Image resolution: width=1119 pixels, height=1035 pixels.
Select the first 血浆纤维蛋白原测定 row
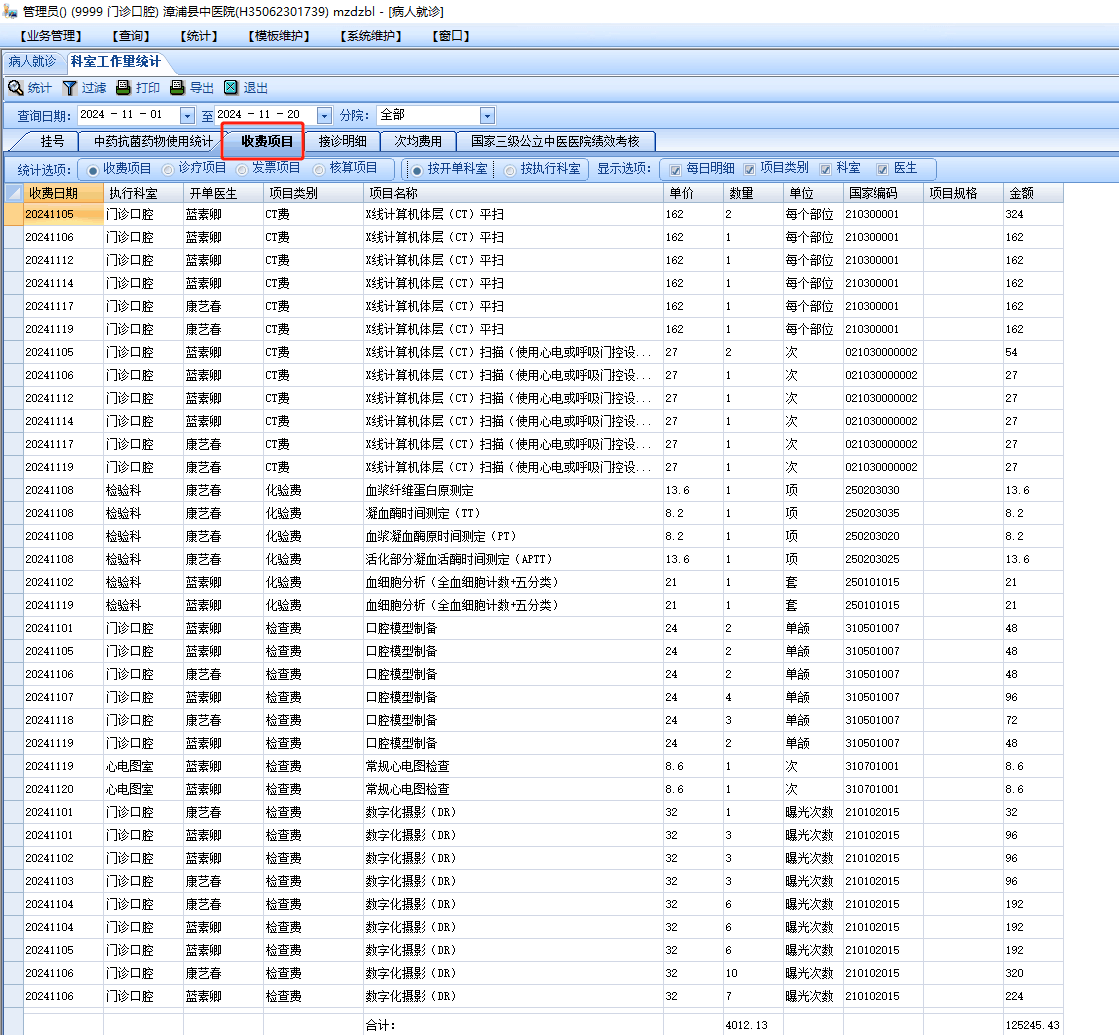(x=420, y=490)
